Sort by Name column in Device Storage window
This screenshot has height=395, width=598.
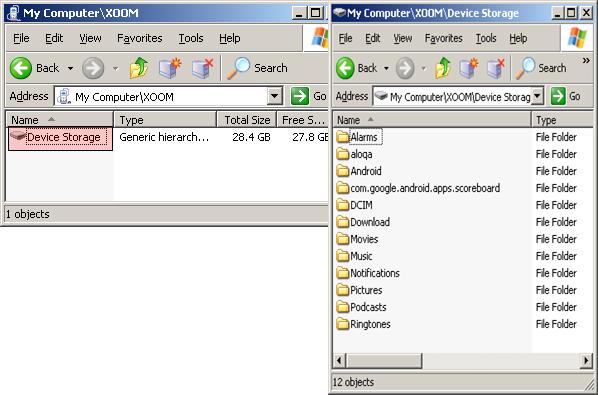[432, 120]
